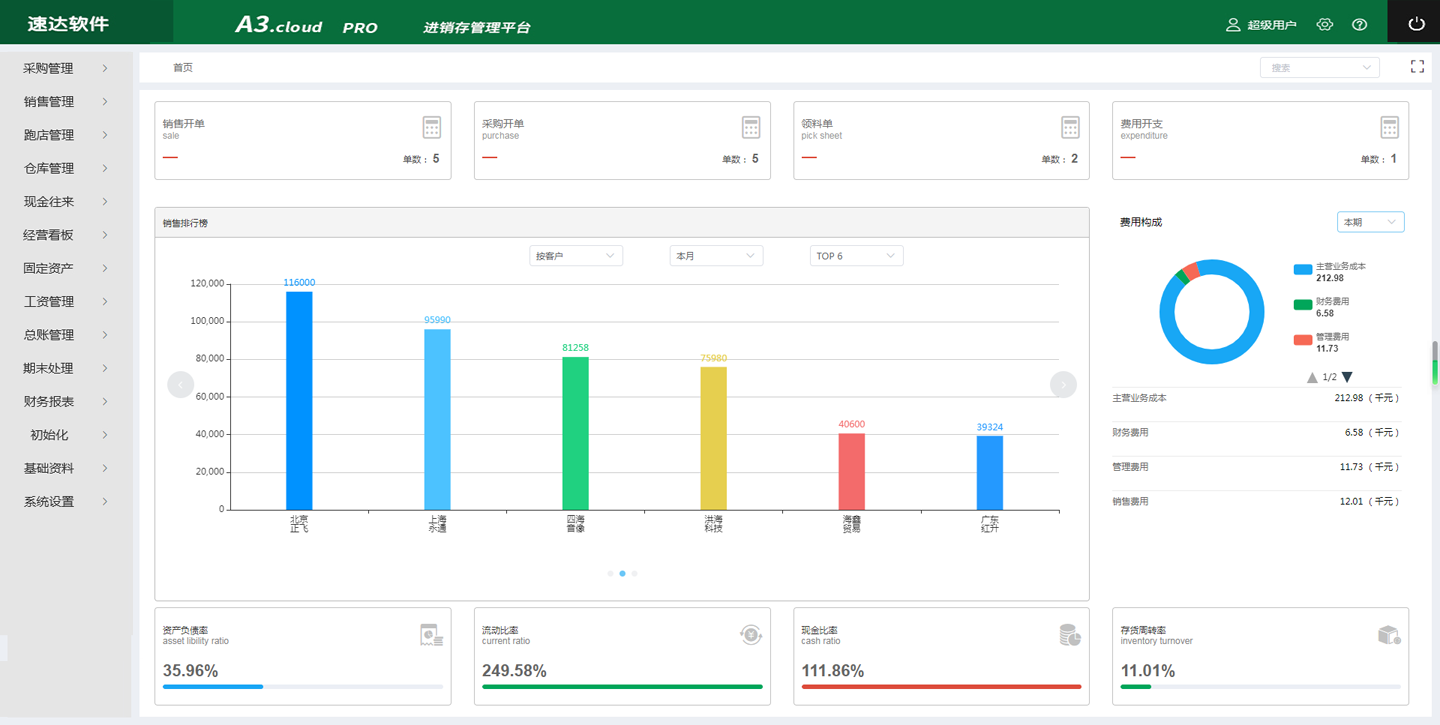Click calculator icon on 领料单 card

click(x=1070, y=127)
